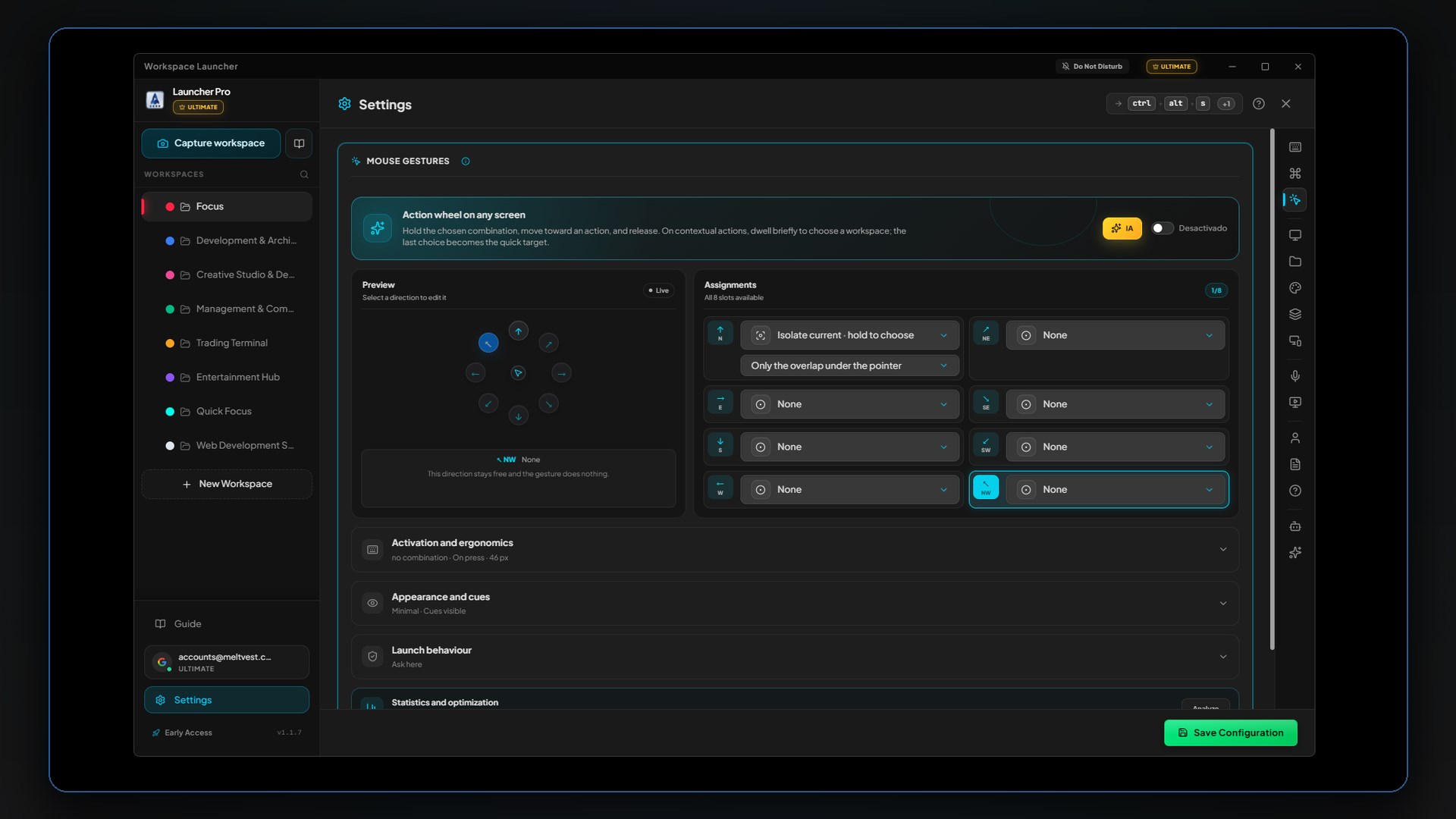
Task: Open Quick Focus workspace
Action: (227, 412)
